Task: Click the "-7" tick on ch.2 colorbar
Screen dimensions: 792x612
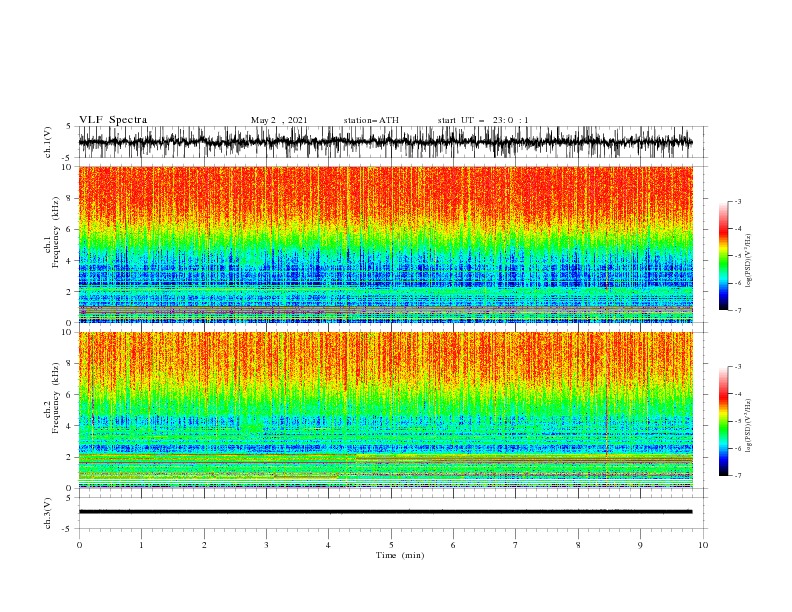Action: pyautogui.click(x=738, y=476)
